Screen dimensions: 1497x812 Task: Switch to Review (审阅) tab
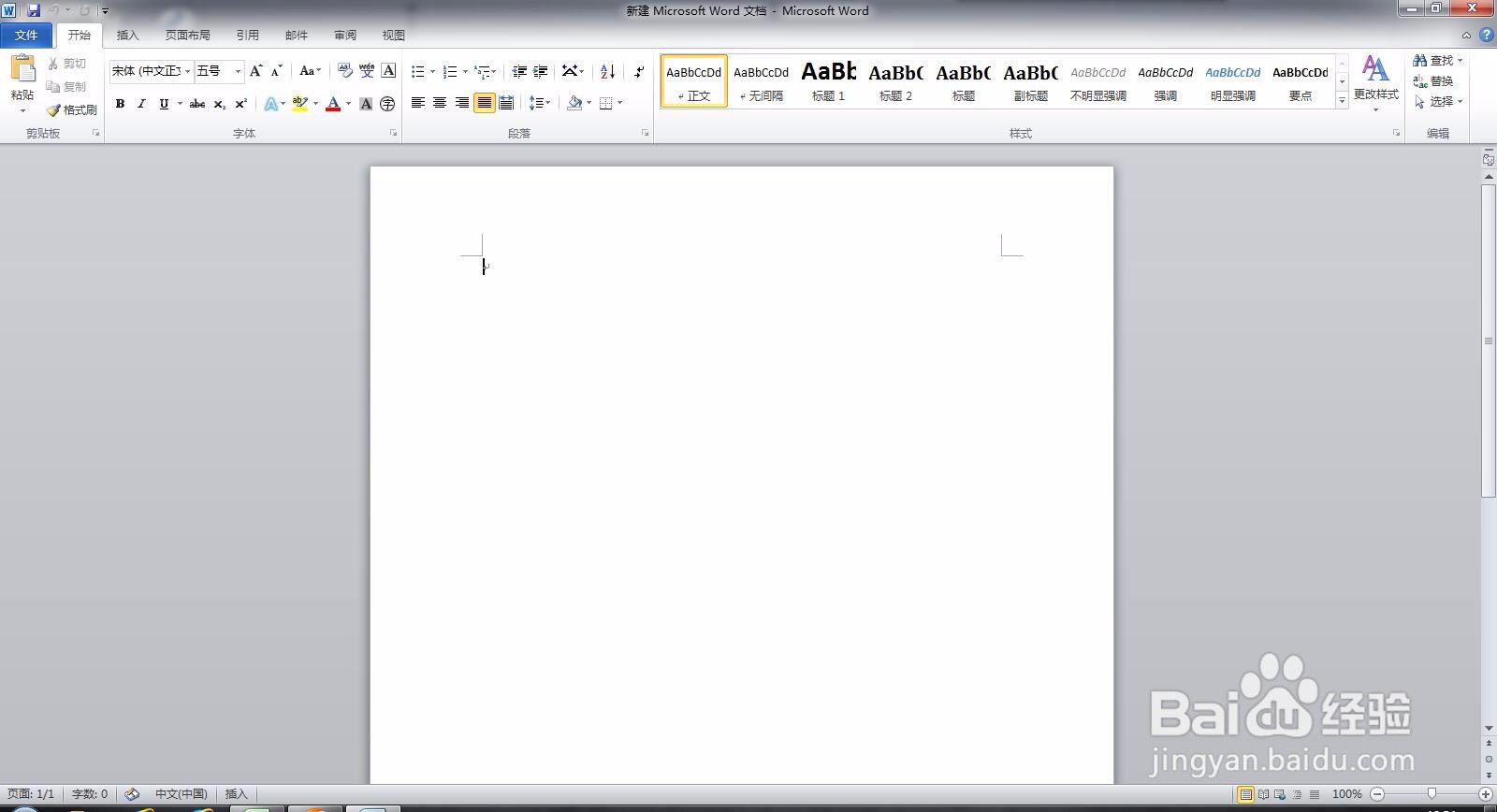click(x=344, y=36)
